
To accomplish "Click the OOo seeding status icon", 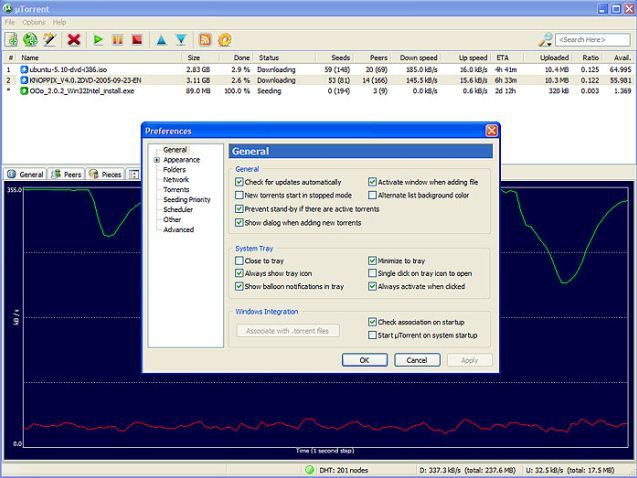I will pos(24,91).
